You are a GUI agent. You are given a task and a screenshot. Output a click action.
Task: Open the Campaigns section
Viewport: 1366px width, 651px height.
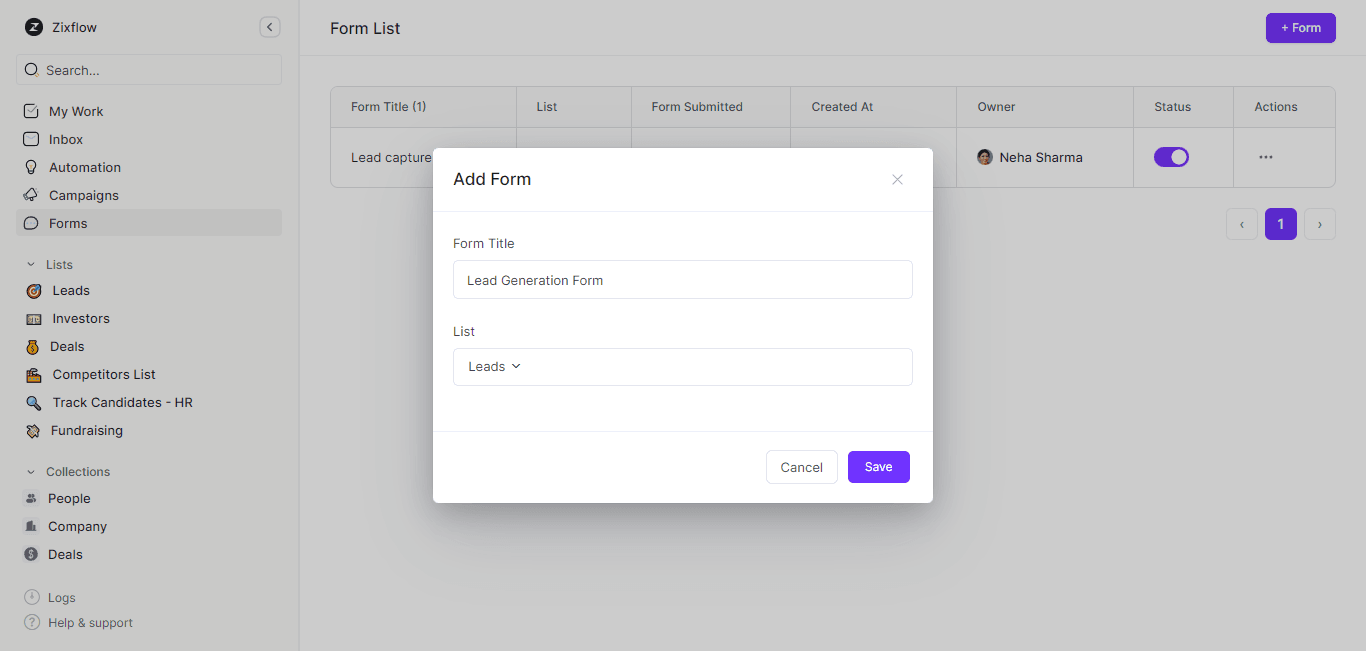82,195
